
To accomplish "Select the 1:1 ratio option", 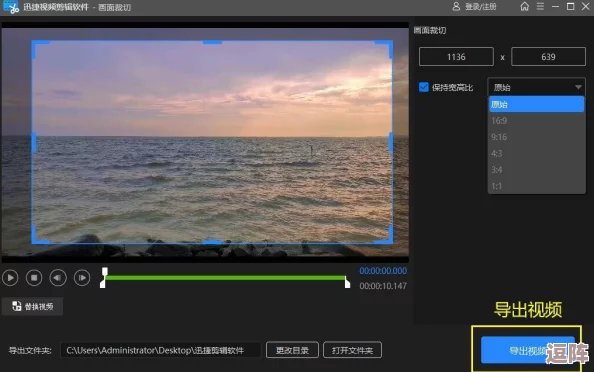I will [536, 186].
